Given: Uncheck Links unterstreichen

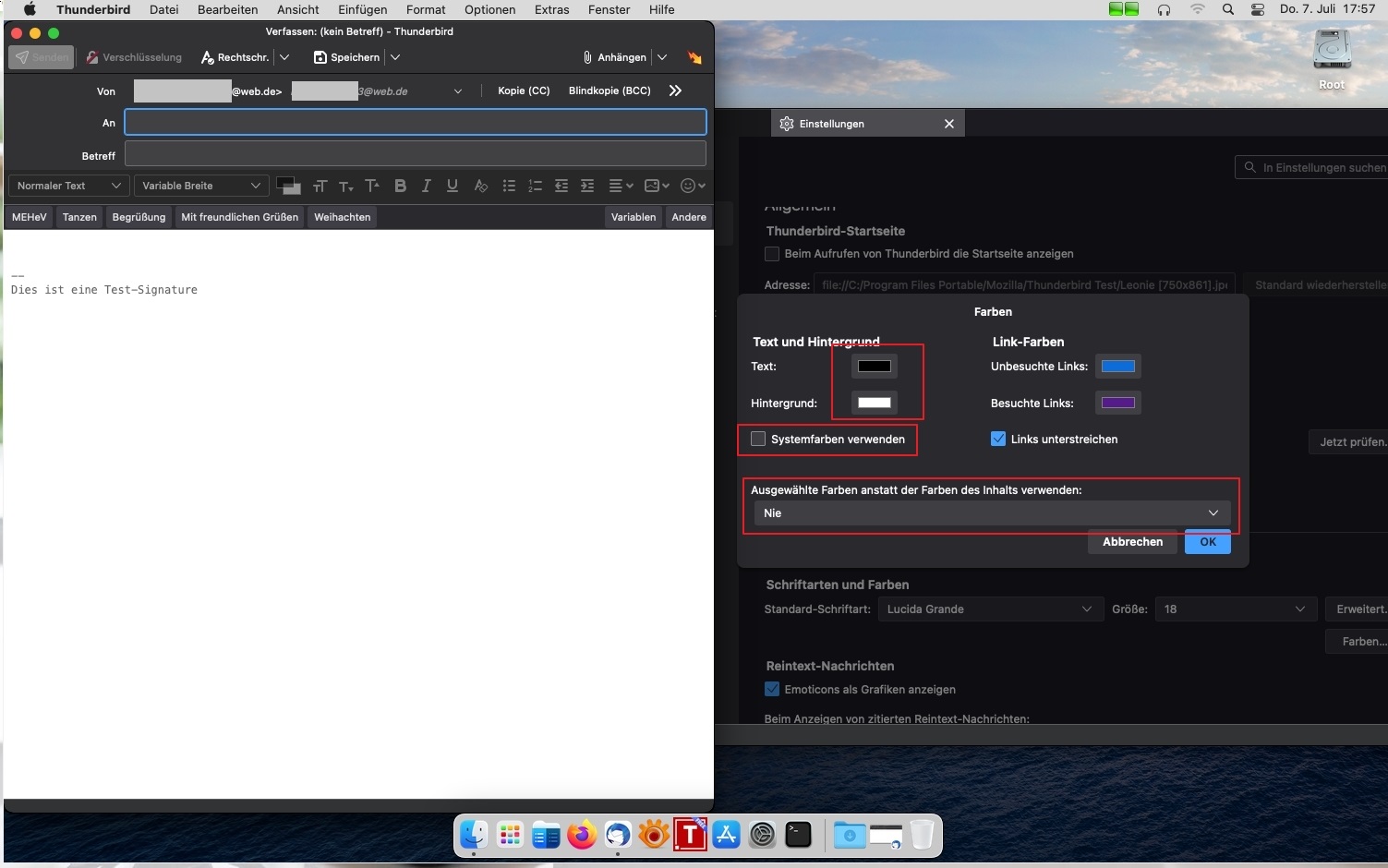Looking at the screenshot, I should click(x=998, y=439).
